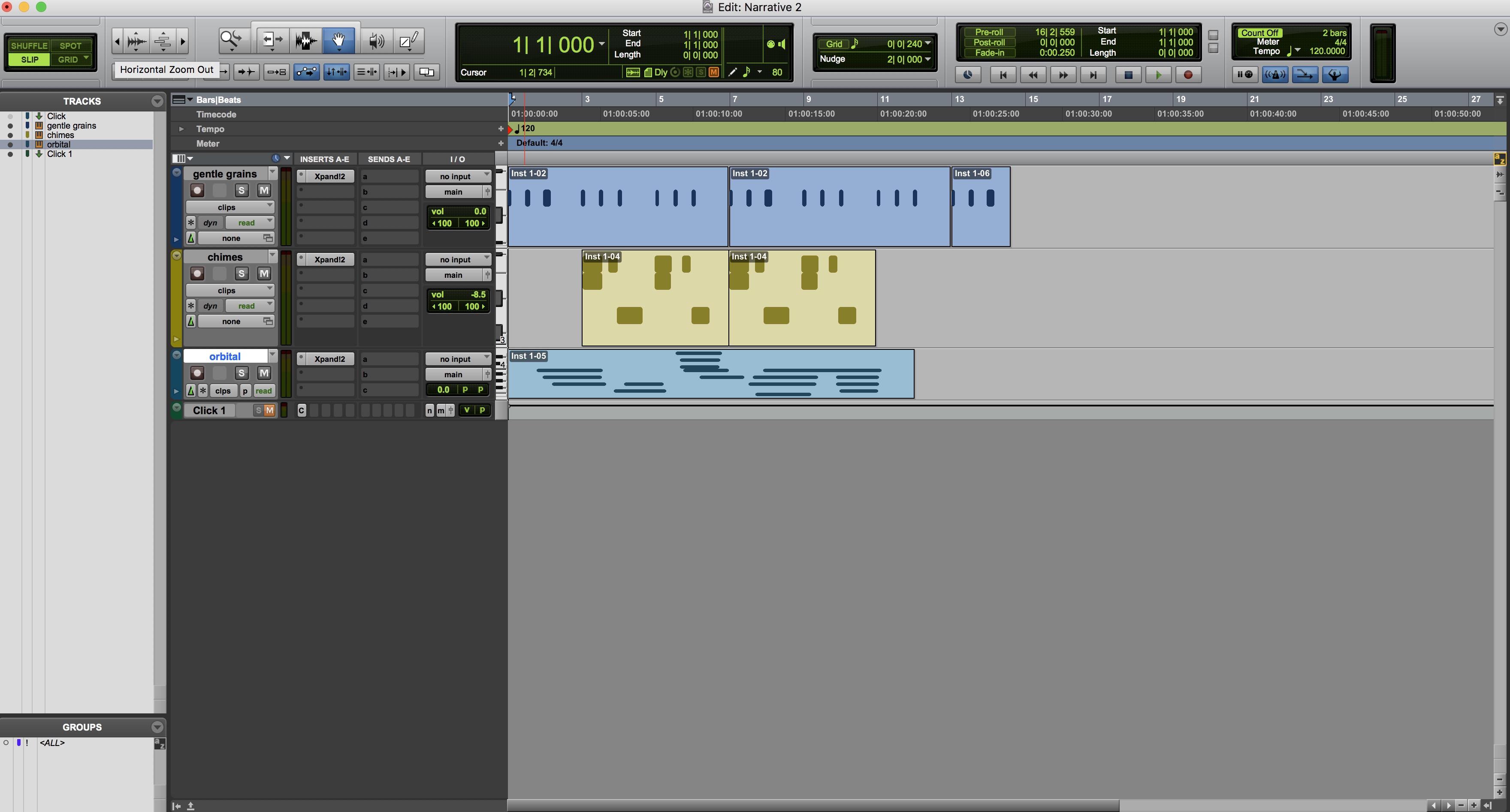Click the Return to Zero transport button
This screenshot has width=1510, height=812.
click(1003, 75)
